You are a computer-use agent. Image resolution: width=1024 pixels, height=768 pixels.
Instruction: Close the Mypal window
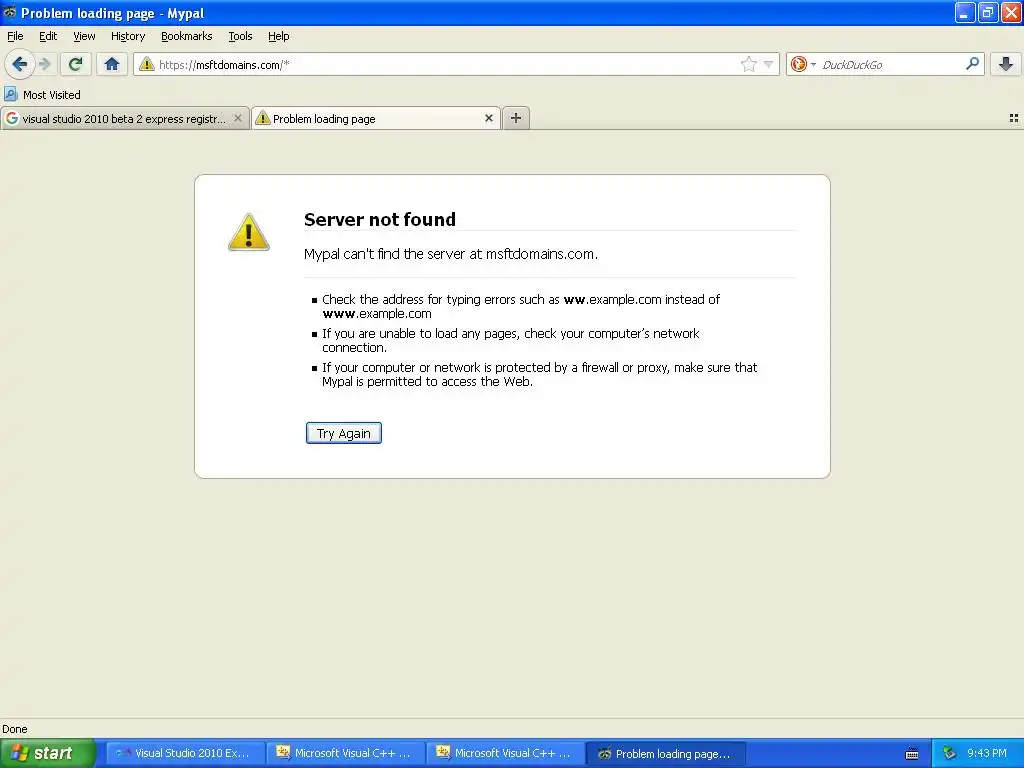[x=1011, y=12]
